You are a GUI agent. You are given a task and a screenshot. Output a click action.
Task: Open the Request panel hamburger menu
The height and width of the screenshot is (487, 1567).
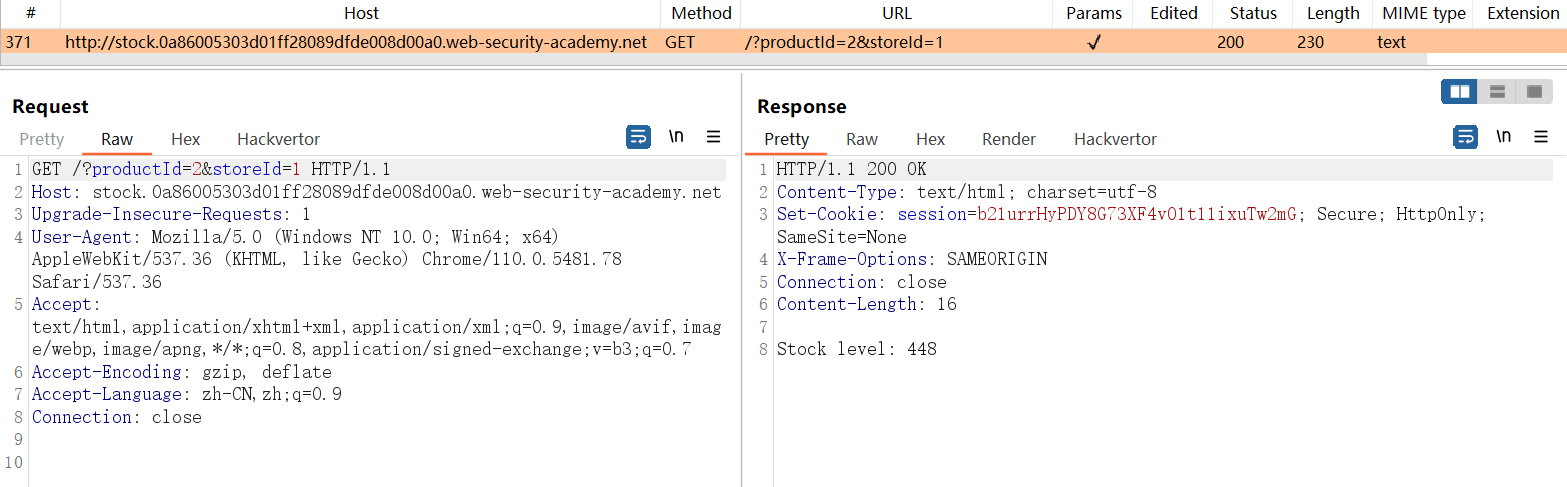pos(713,137)
